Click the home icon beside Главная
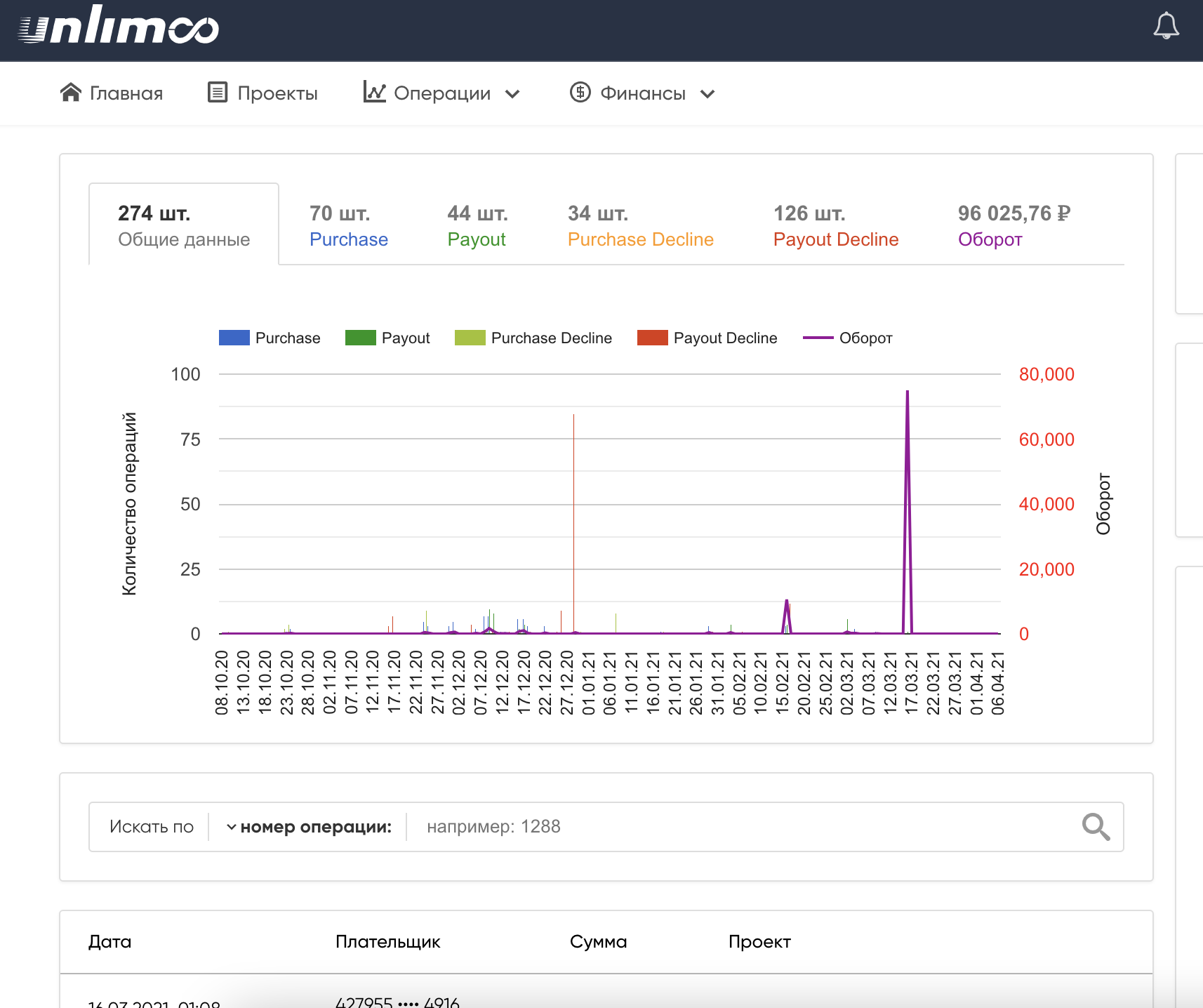This screenshot has width=1203, height=1008. click(x=71, y=93)
